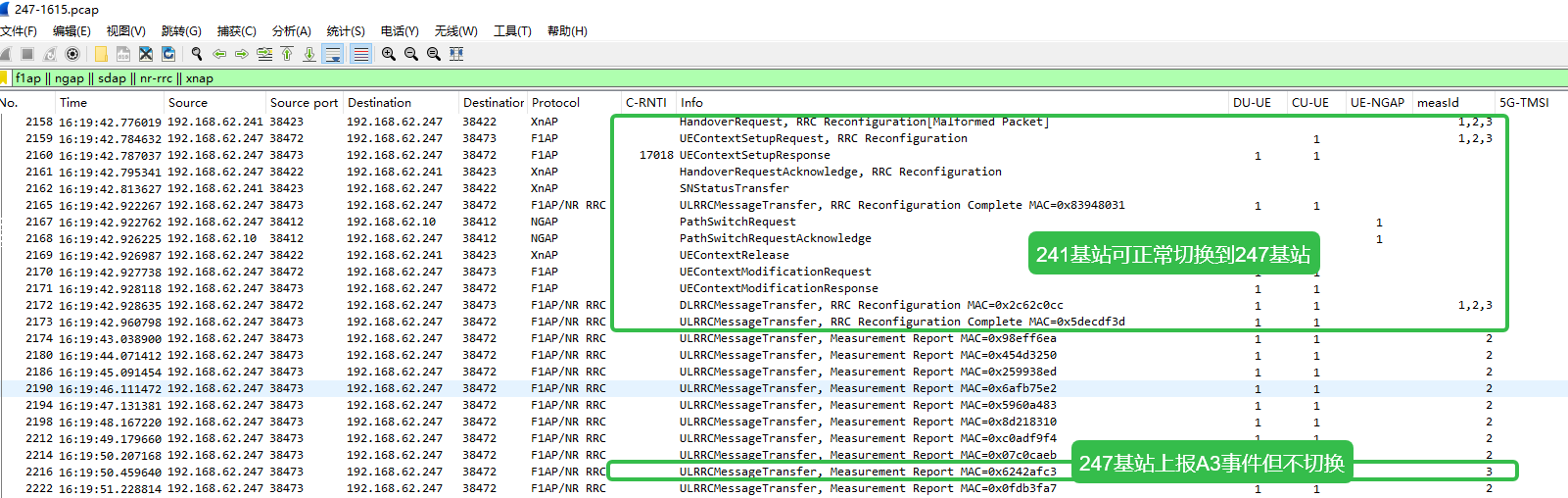Screen dimensions: 1568x498
Task: Reload the current capture file
Action: tap(168, 54)
